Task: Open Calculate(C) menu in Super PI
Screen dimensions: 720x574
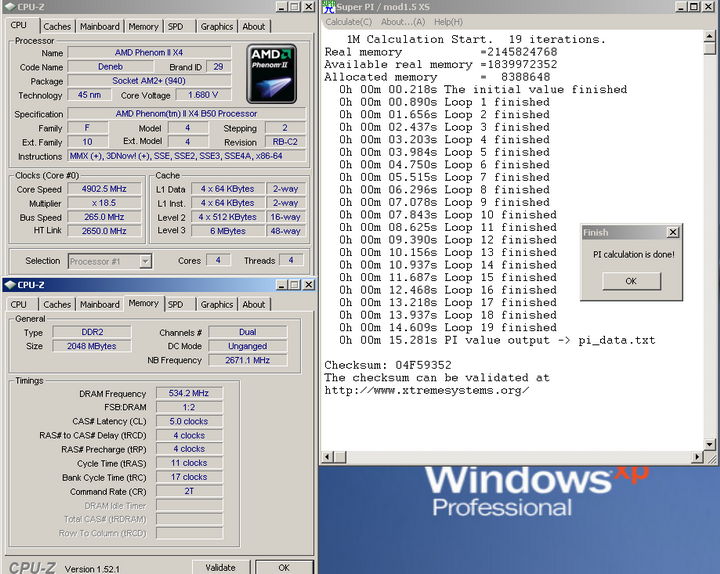Action: tap(349, 22)
